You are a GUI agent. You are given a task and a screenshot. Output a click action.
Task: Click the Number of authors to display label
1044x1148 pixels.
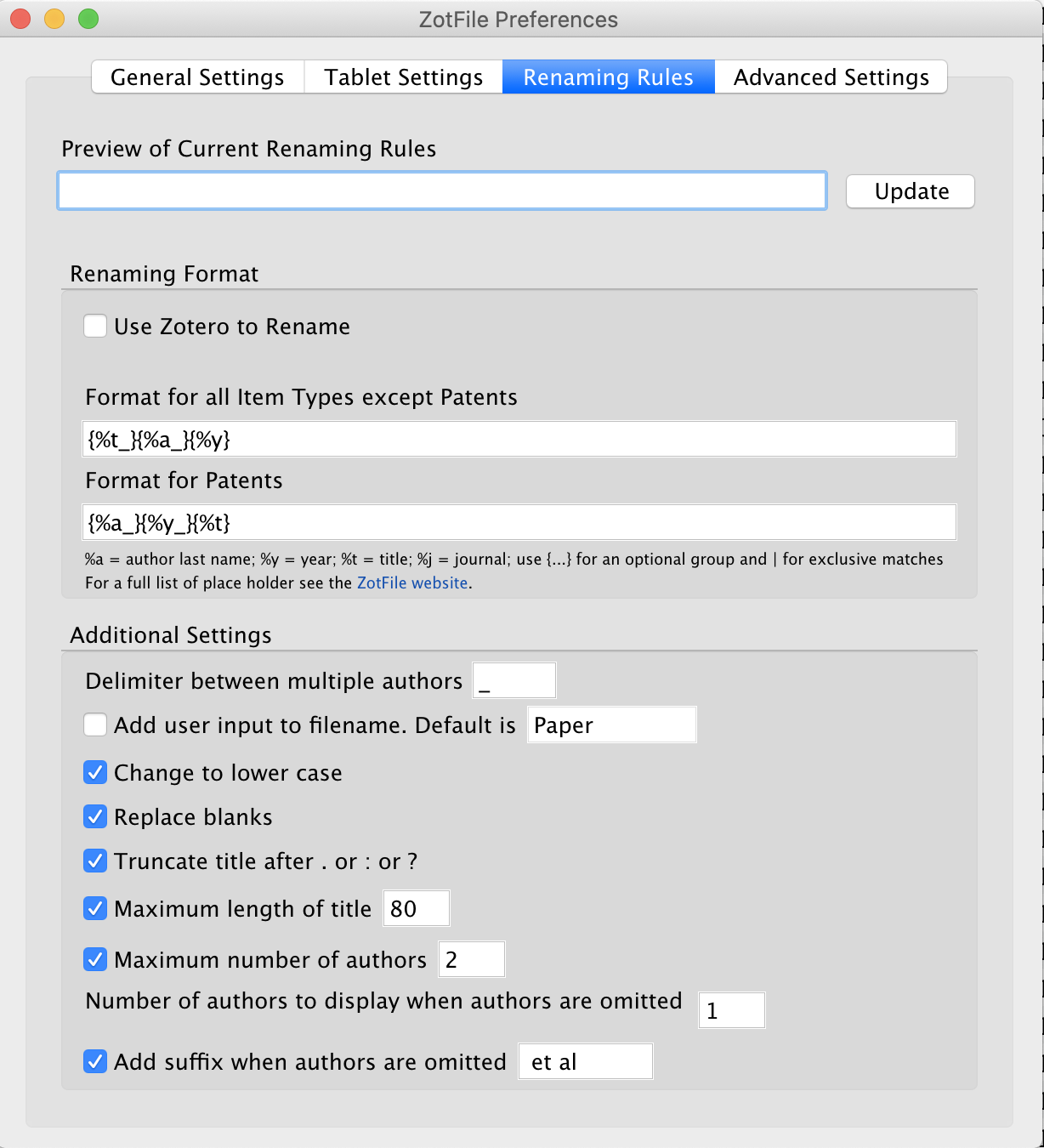point(383,1001)
